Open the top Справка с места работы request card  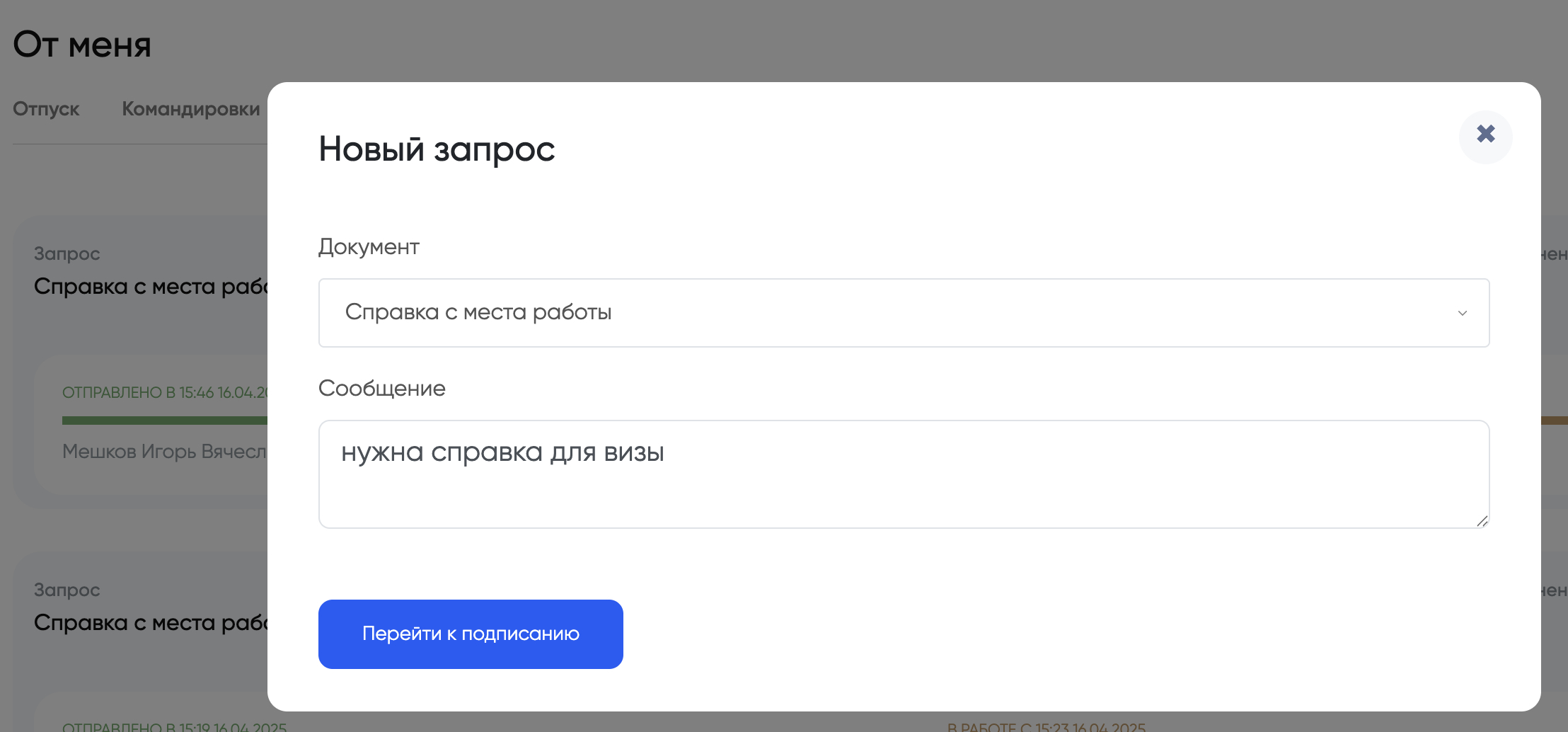pos(151,287)
